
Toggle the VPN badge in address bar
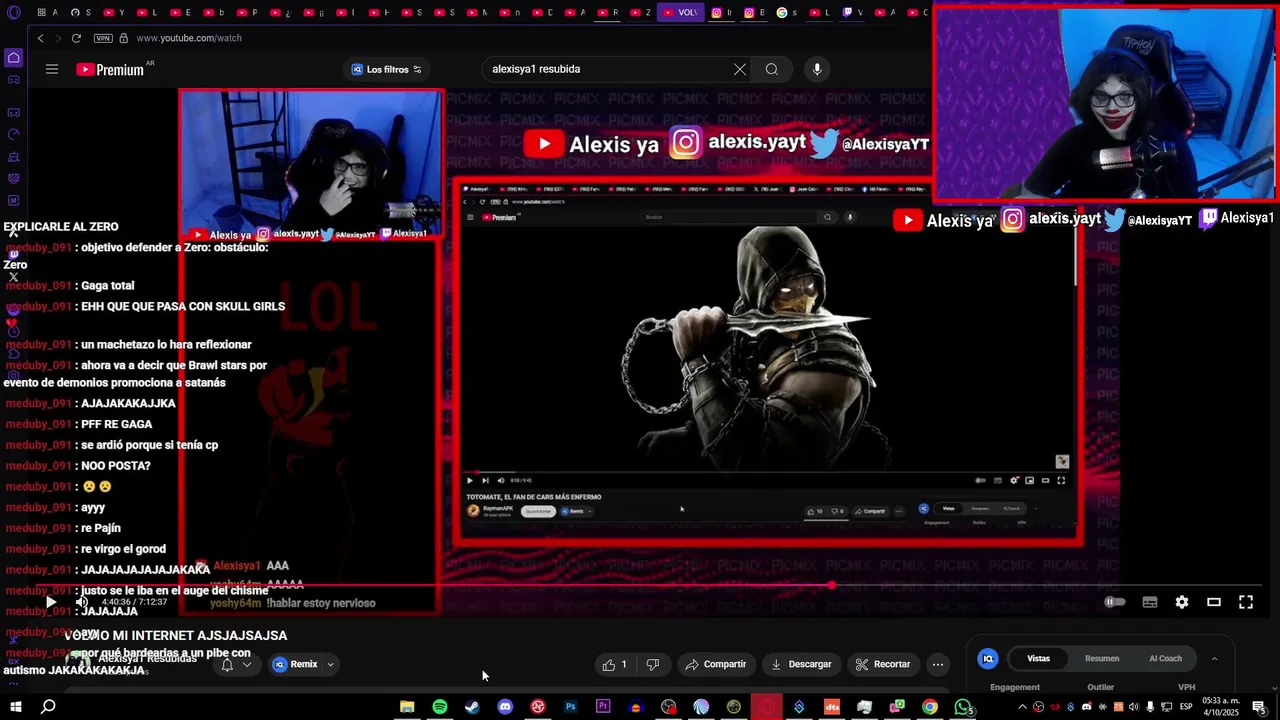click(103, 38)
